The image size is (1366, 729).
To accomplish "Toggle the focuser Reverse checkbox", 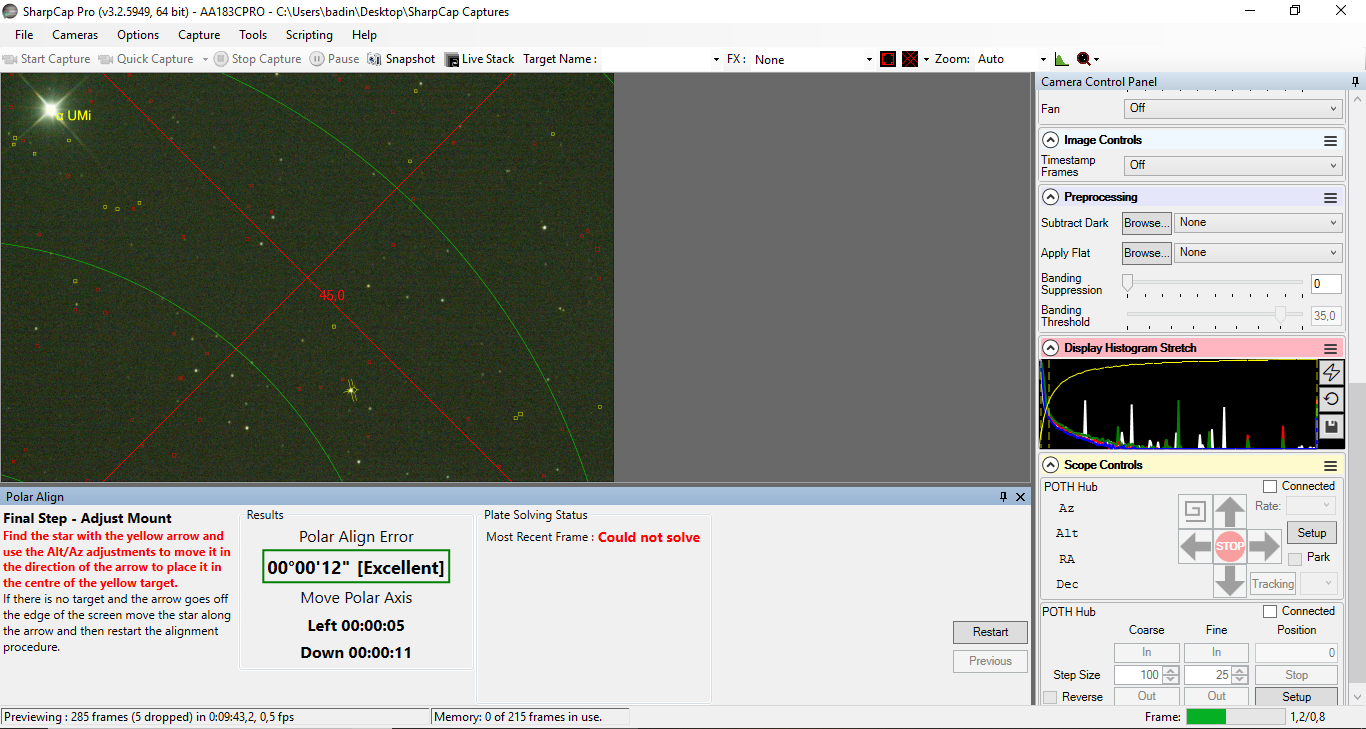I will coord(1050,697).
